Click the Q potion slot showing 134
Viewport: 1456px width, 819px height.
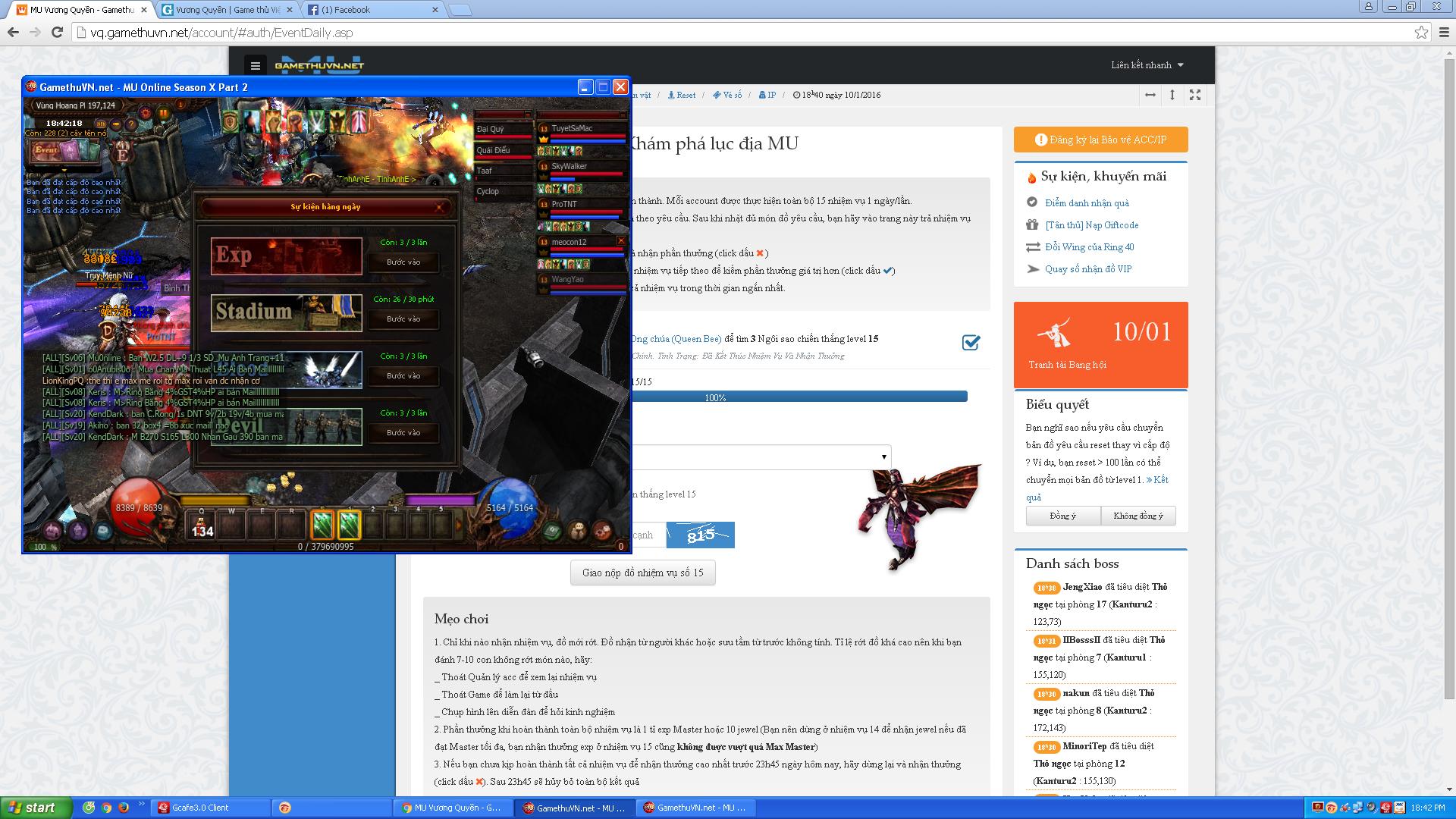202,525
